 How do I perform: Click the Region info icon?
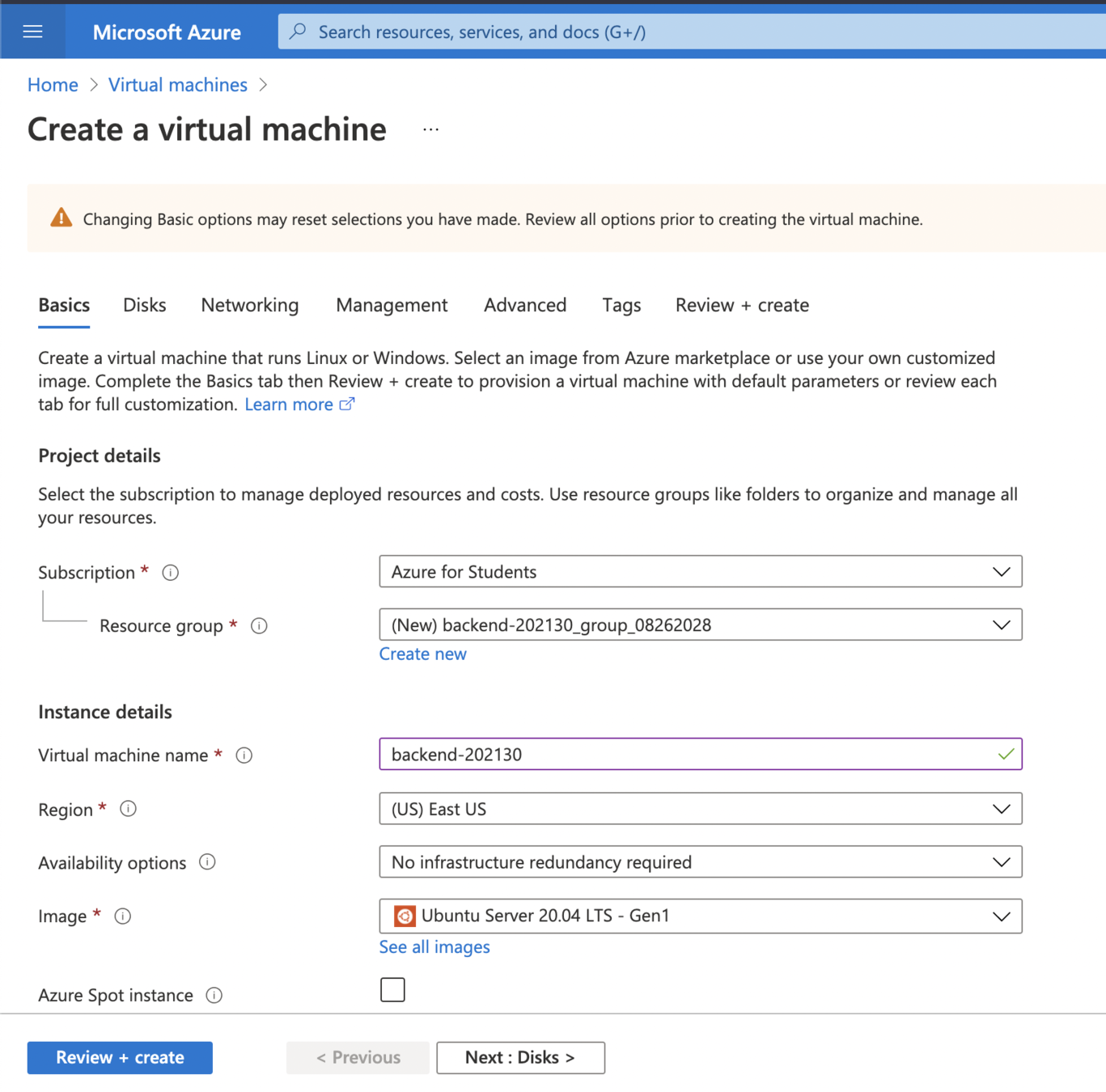(x=128, y=809)
